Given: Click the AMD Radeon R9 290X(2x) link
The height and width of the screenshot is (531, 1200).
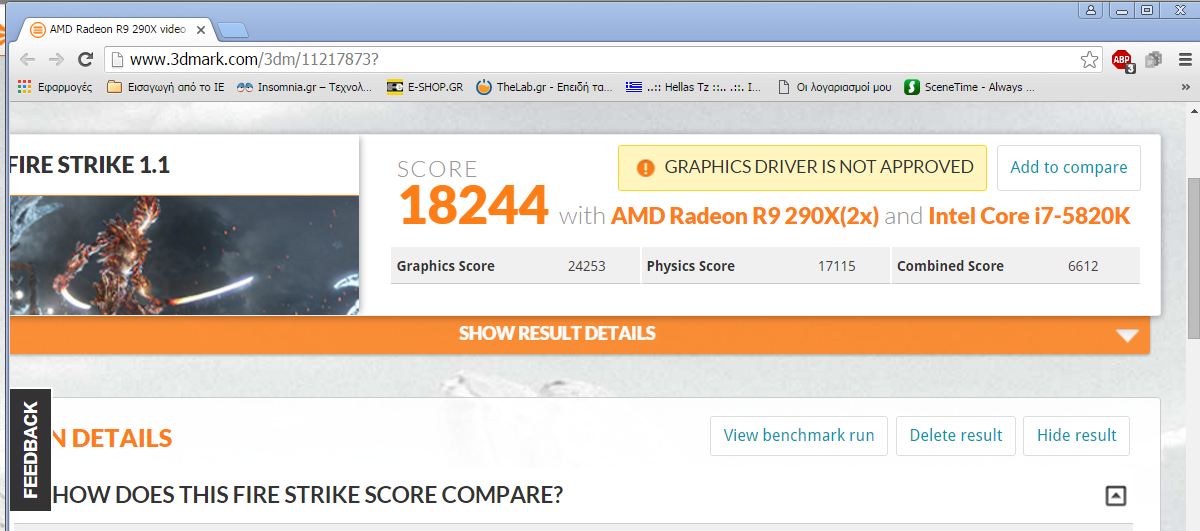Looking at the screenshot, I should coord(745,215).
